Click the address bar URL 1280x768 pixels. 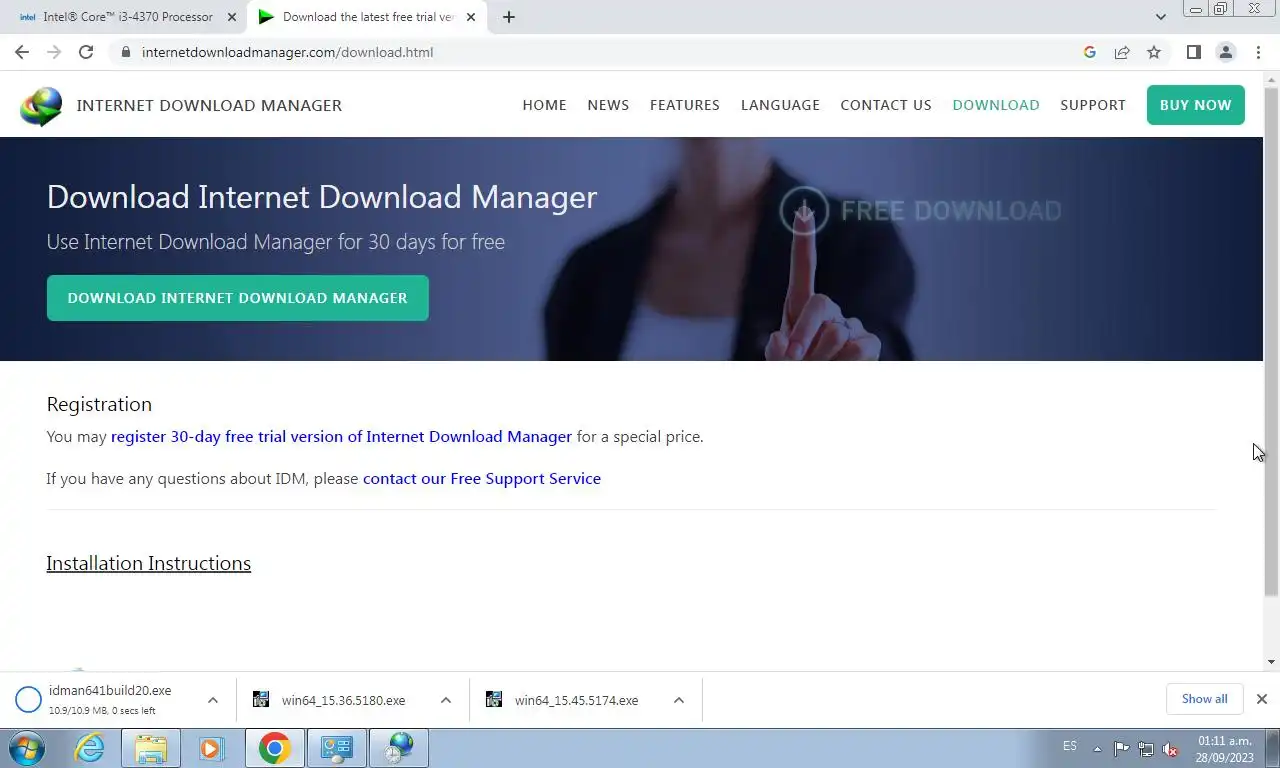[x=287, y=52]
